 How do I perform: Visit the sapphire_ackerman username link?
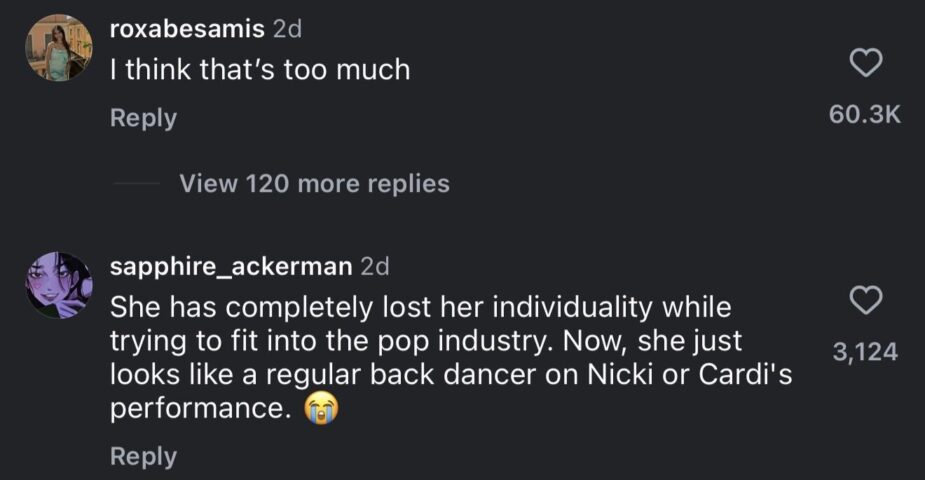[x=230, y=266]
